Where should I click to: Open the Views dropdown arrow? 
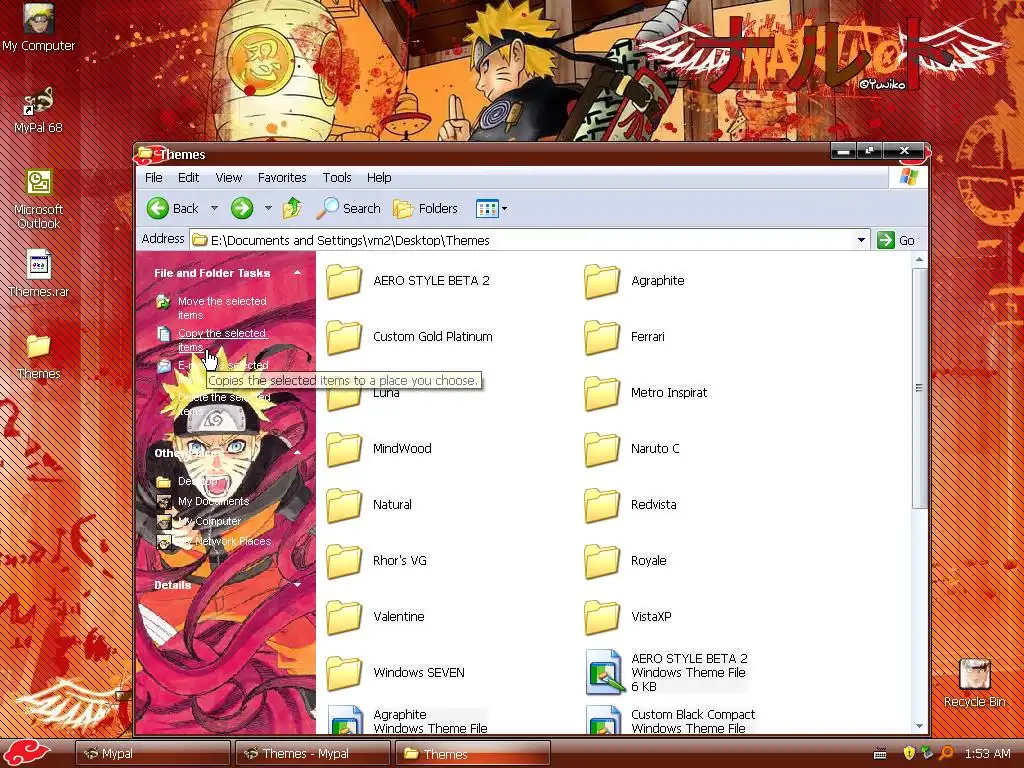(504, 209)
